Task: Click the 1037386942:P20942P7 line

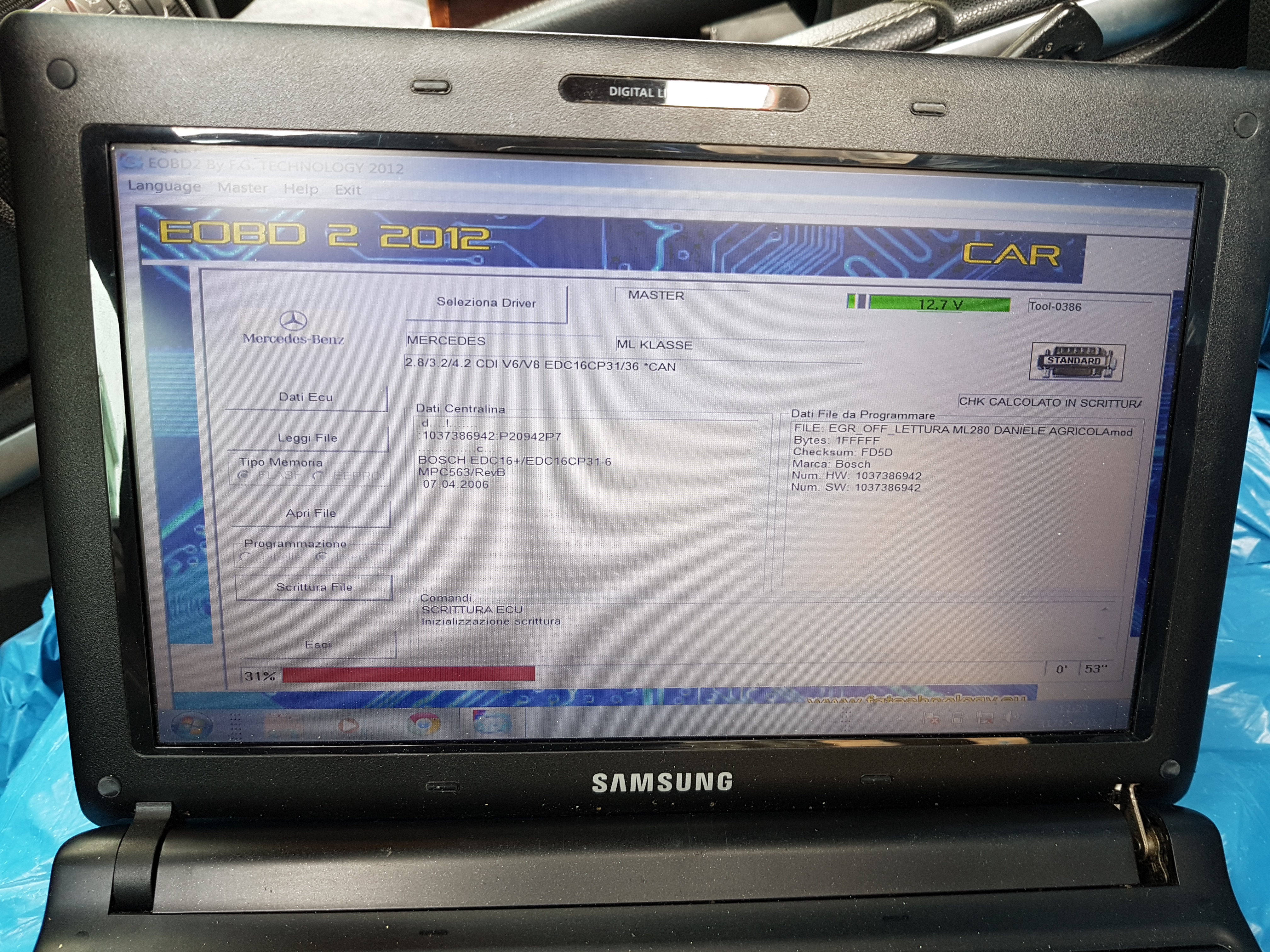Action: [490, 436]
